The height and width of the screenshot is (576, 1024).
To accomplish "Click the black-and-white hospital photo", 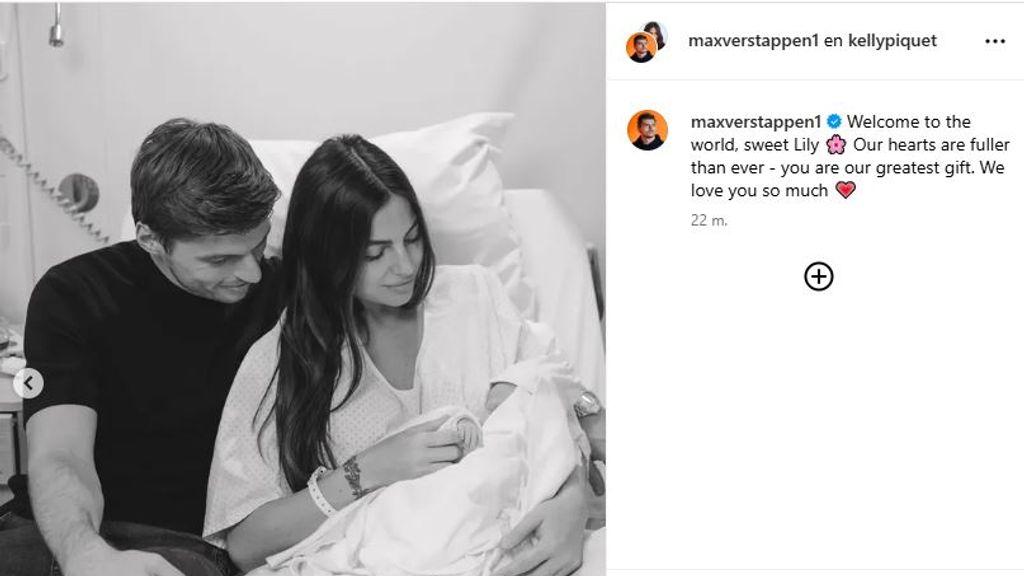I will pos(302,289).
